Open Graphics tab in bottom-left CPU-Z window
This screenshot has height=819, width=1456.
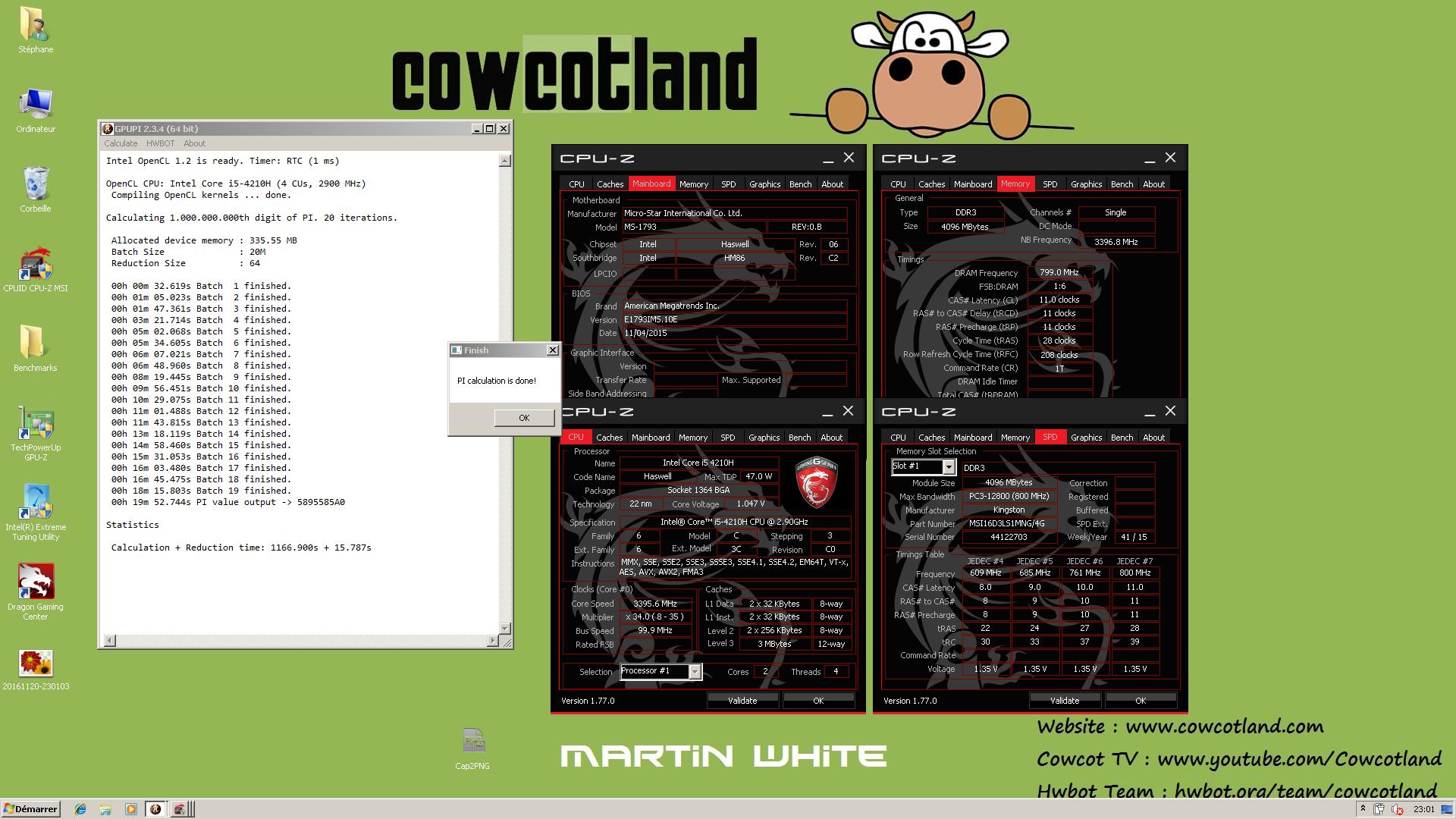[x=764, y=438]
